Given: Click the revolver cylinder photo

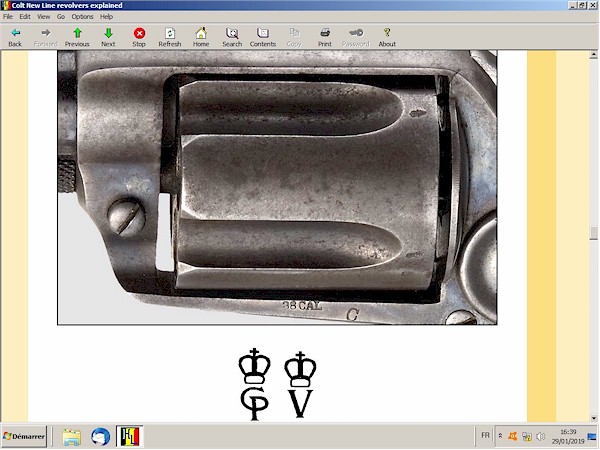Looking at the screenshot, I should [x=277, y=188].
